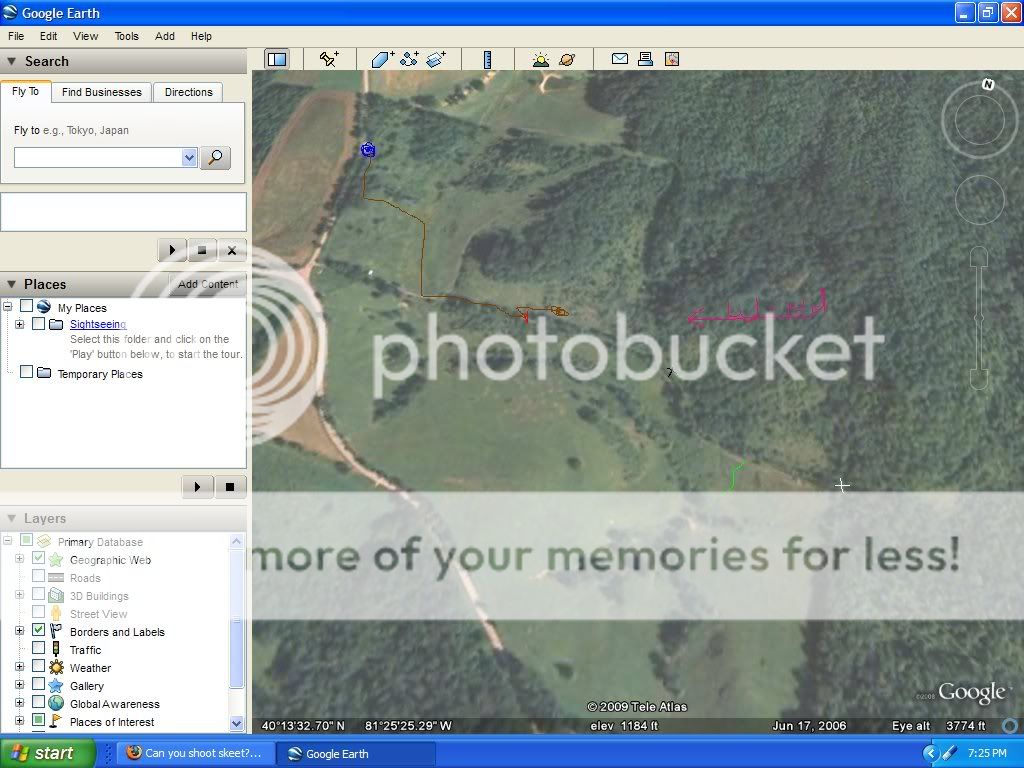Check the Global Awareness layer
This screenshot has height=768, width=1024.
tap(39, 703)
